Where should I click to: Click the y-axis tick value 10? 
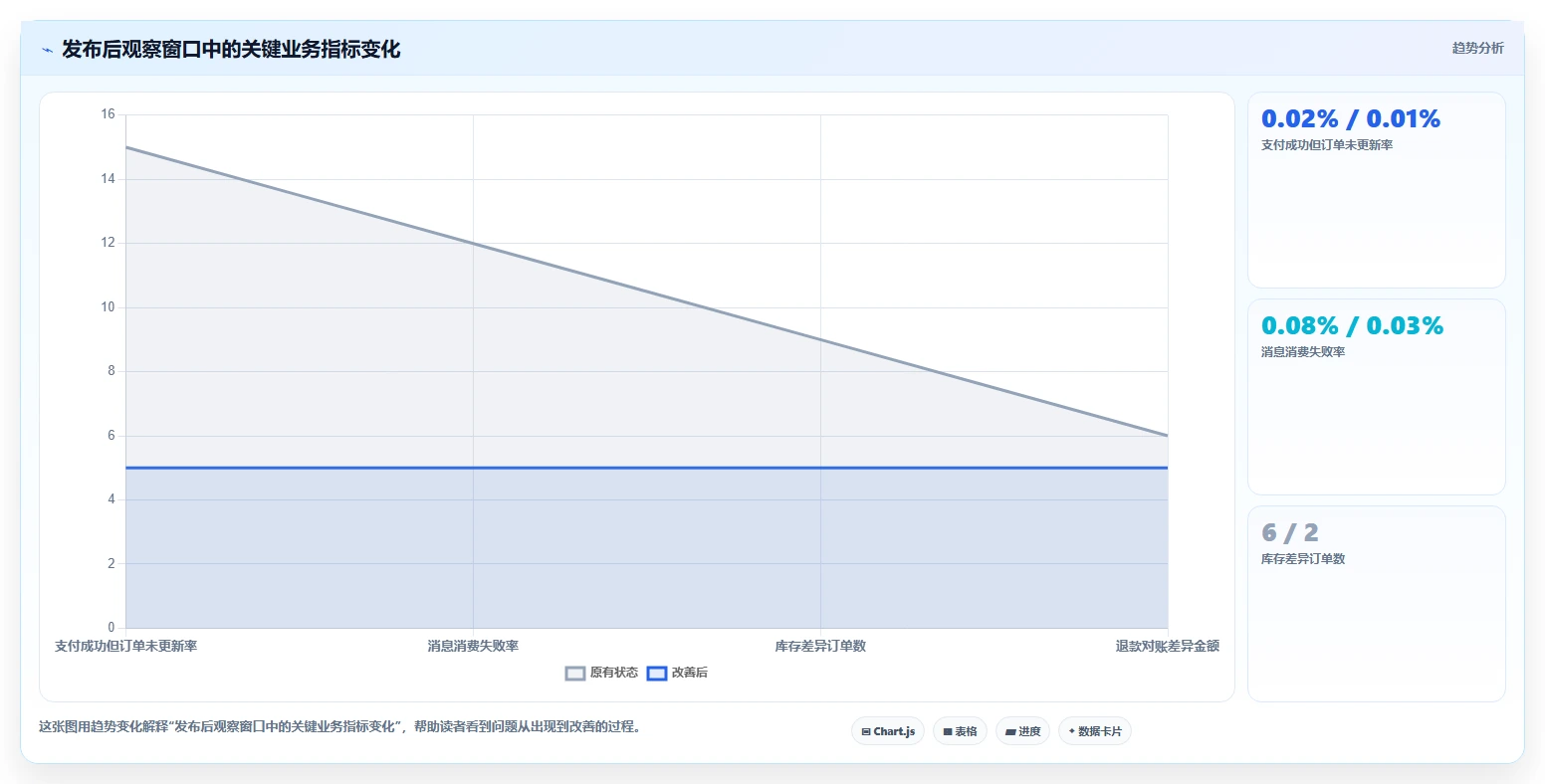pos(108,307)
